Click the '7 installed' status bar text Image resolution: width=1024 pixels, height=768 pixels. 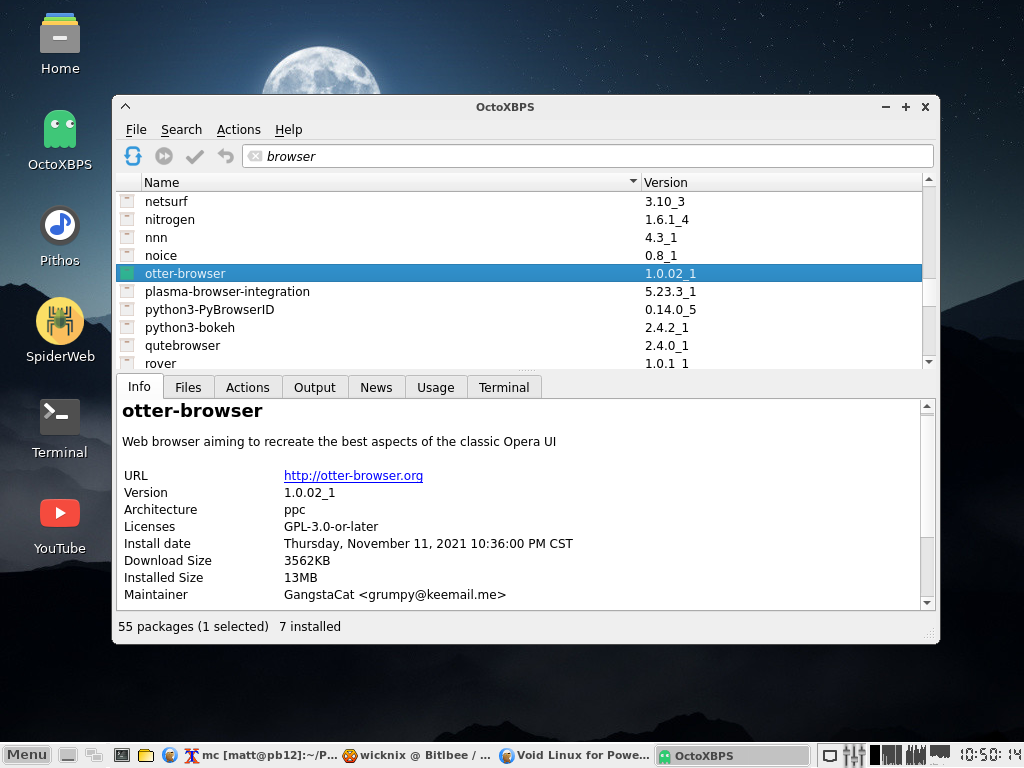310,626
